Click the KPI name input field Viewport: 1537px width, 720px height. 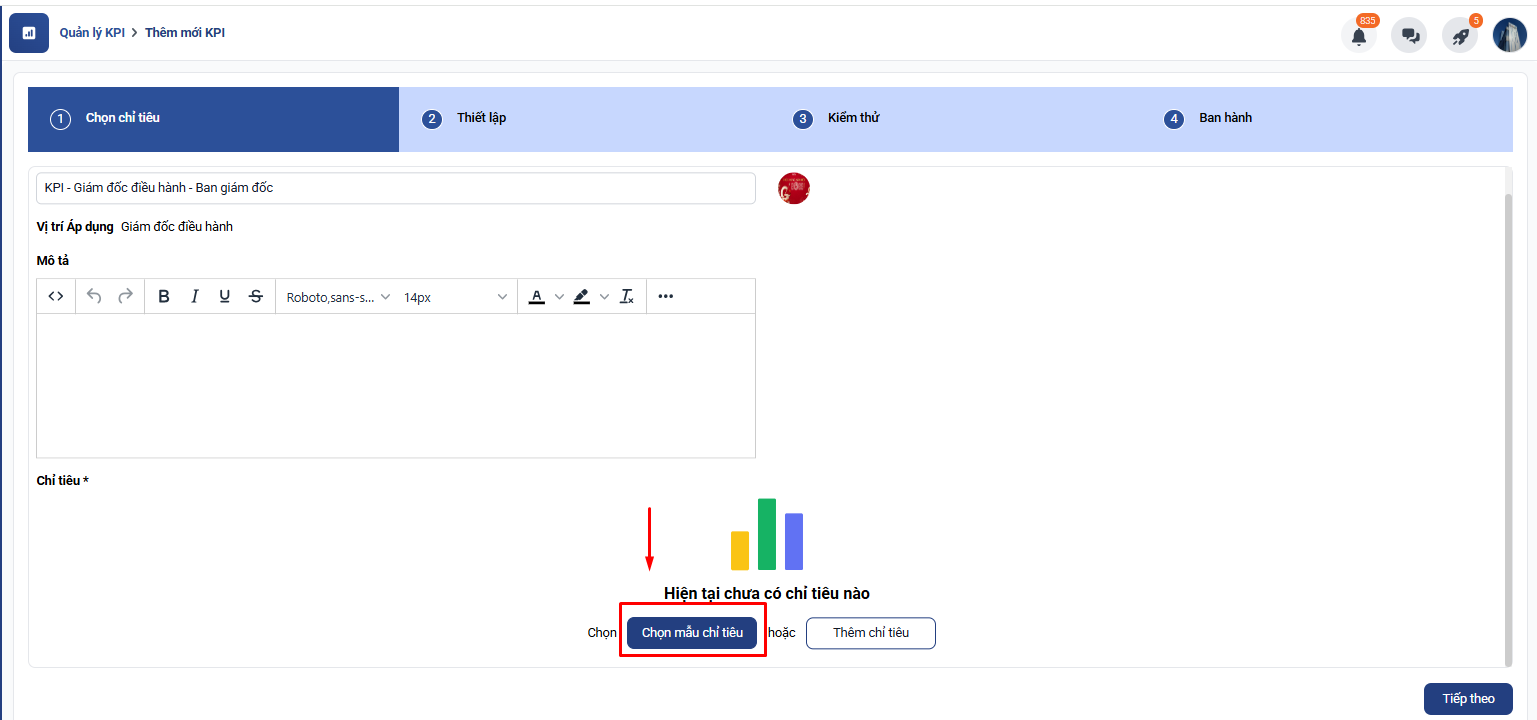click(x=395, y=188)
